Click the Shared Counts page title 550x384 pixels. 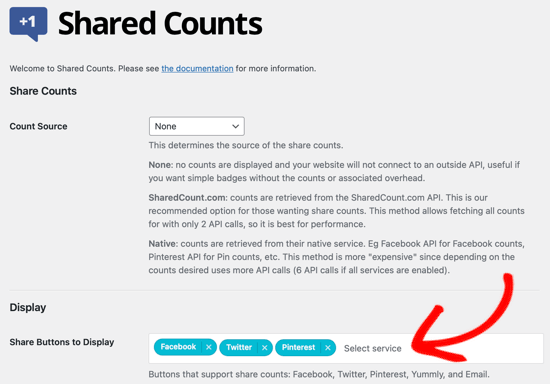tap(160, 23)
